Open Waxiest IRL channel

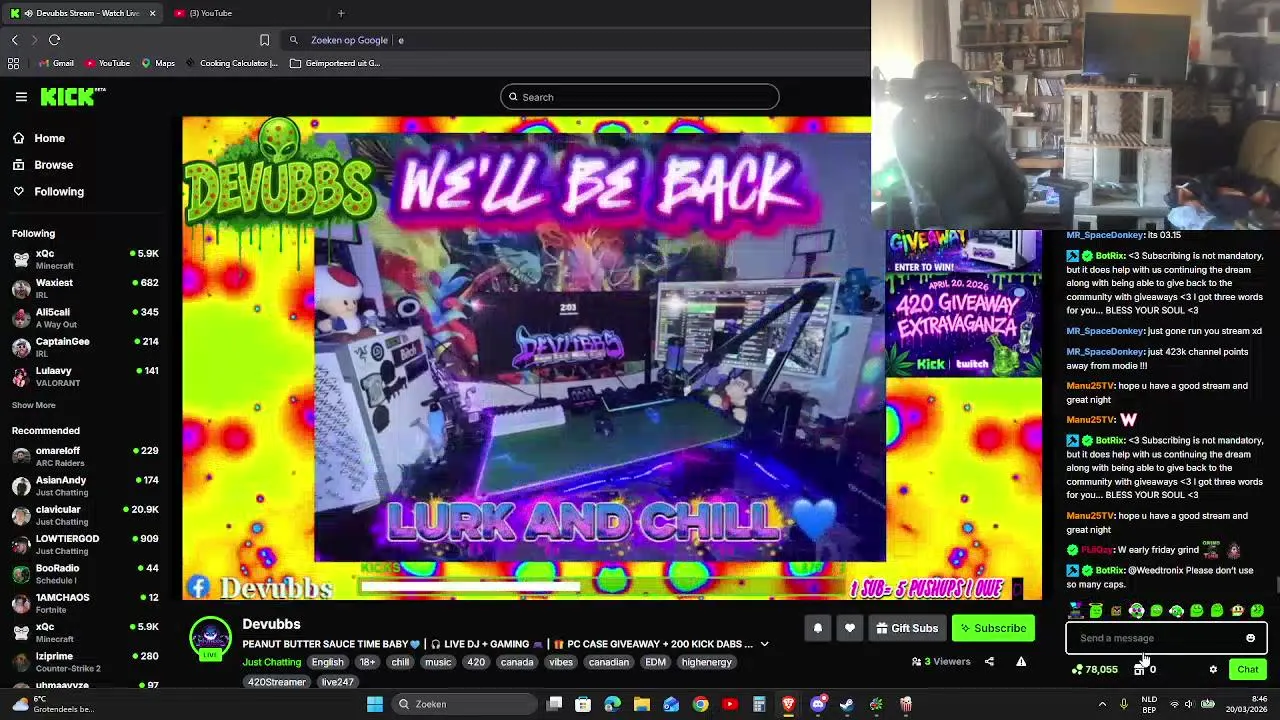[85, 288]
